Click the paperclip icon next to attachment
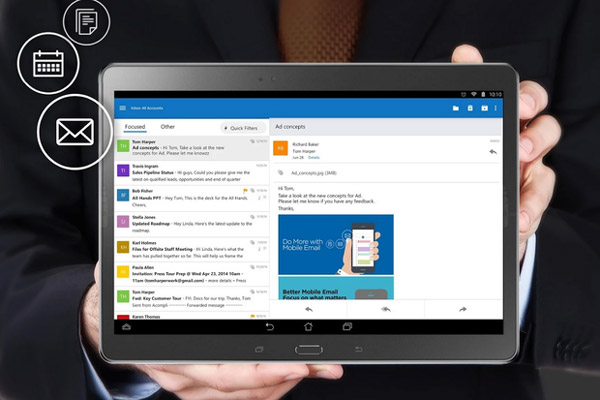 (x=281, y=173)
